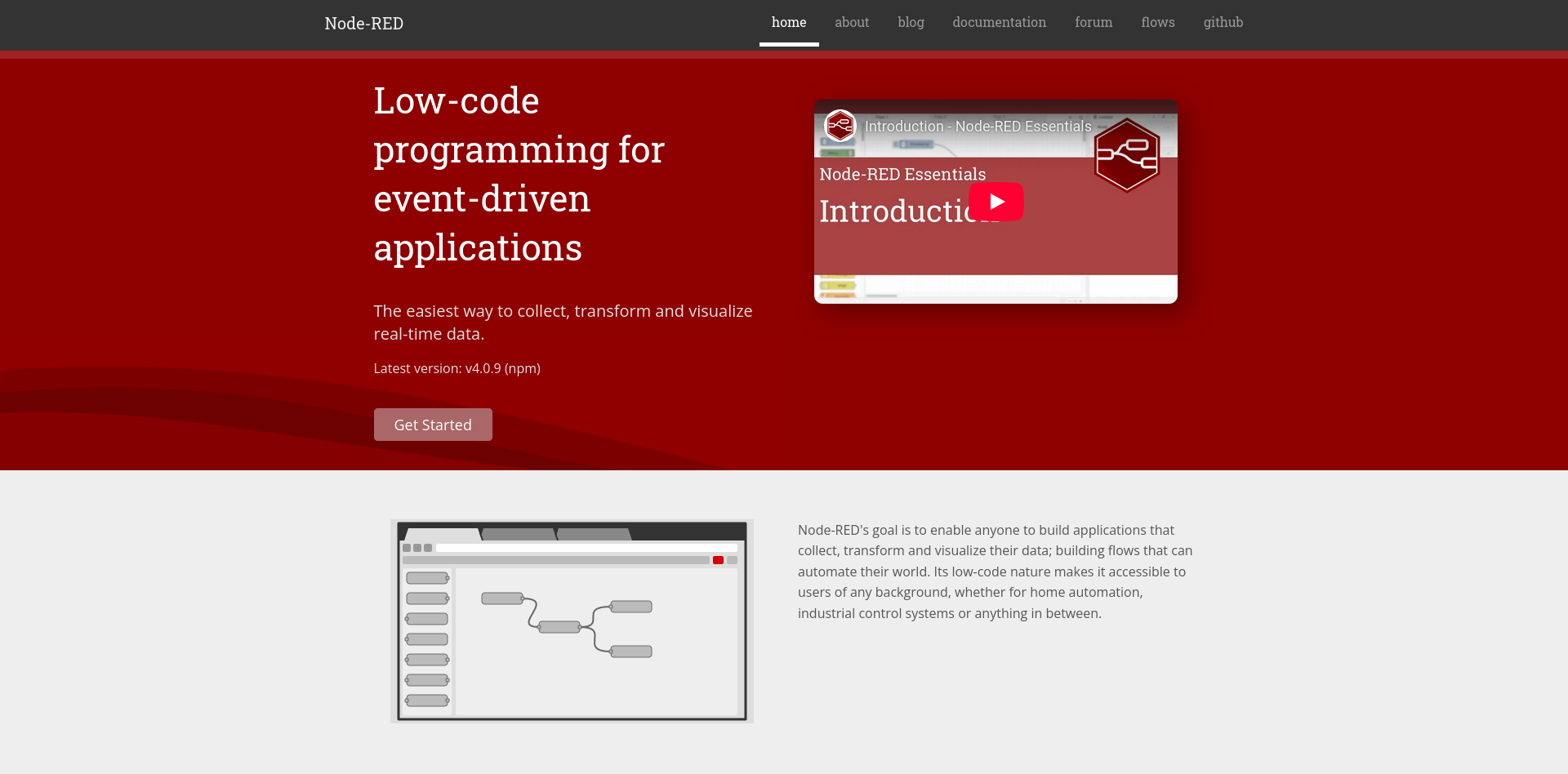Image resolution: width=1568 pixels, height=774 pixels.
Task: Visit the forum link
Action: tap(1094, 23)
